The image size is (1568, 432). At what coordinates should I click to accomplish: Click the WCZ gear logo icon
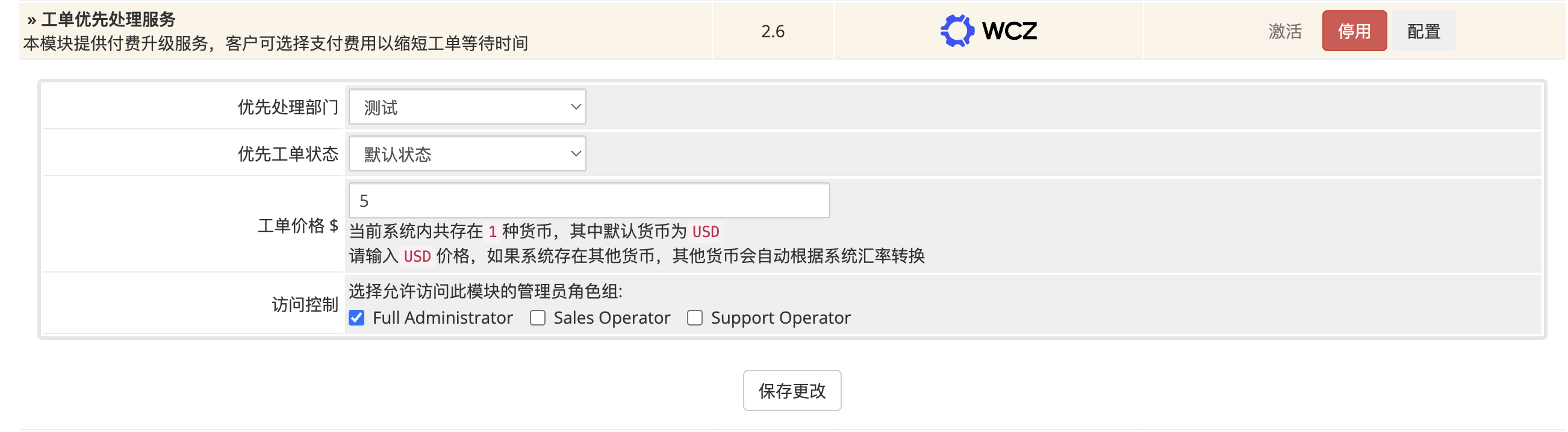coord(956,31)
